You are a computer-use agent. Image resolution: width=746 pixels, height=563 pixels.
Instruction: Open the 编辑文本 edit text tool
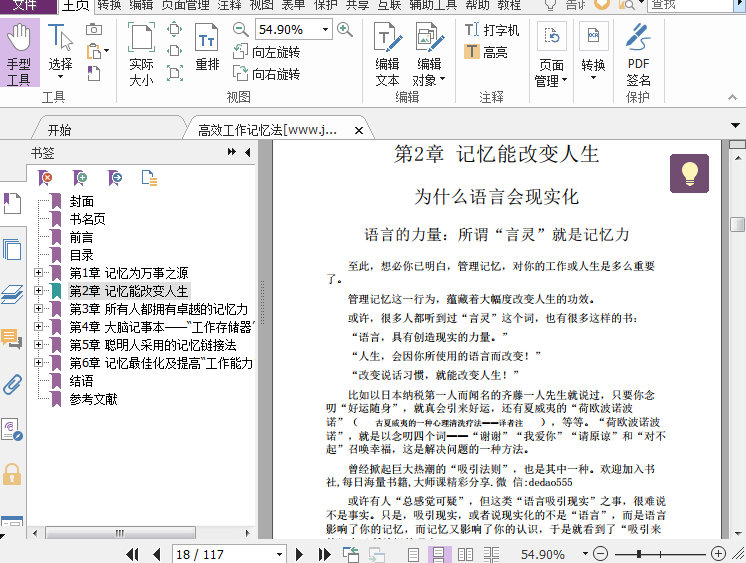pyautogui.click(x=387, y=54)
